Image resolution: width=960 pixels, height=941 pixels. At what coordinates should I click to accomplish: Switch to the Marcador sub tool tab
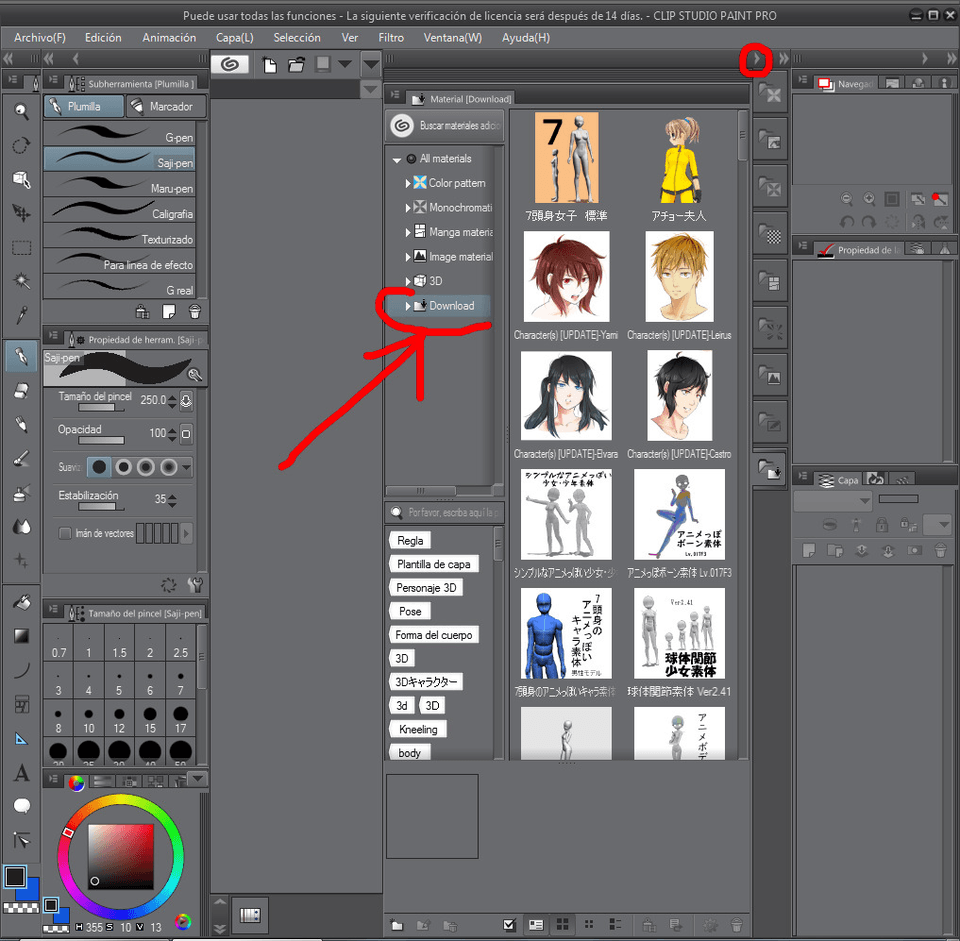pyautogui.click(x=166, y=107)
